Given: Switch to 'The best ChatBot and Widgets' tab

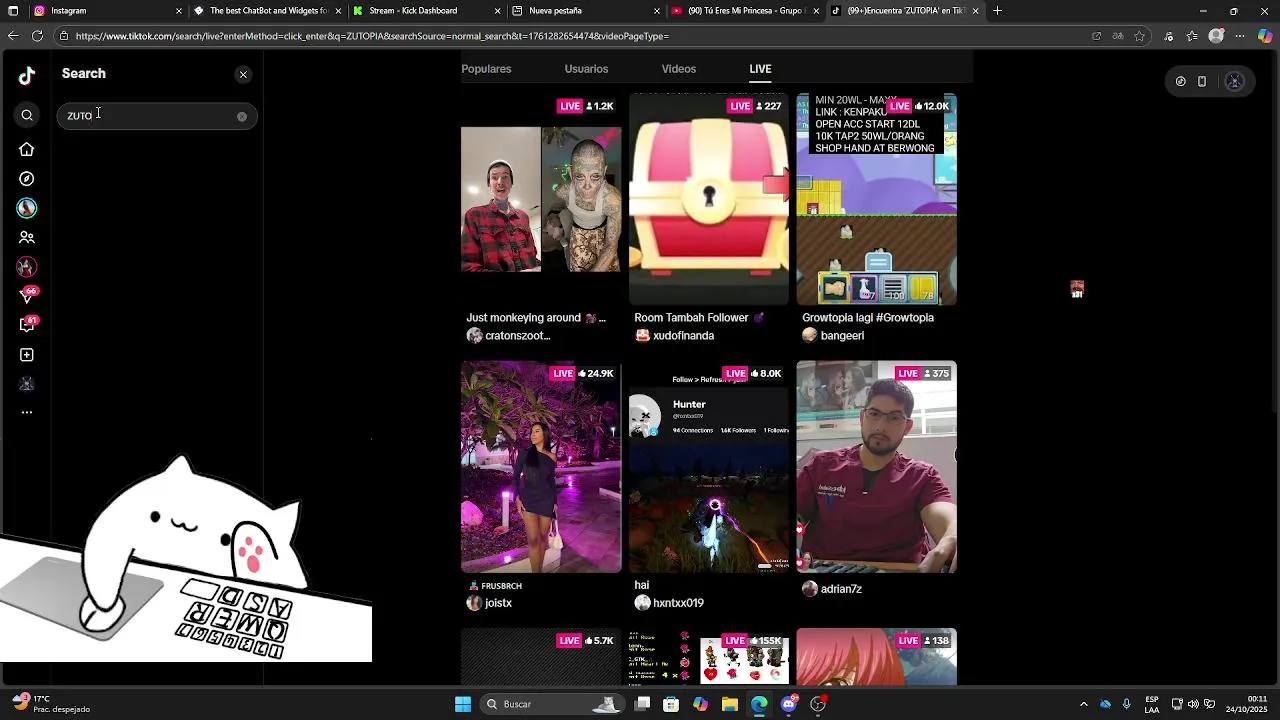Looking at the screenshot, I should click(x=267, y=11).
